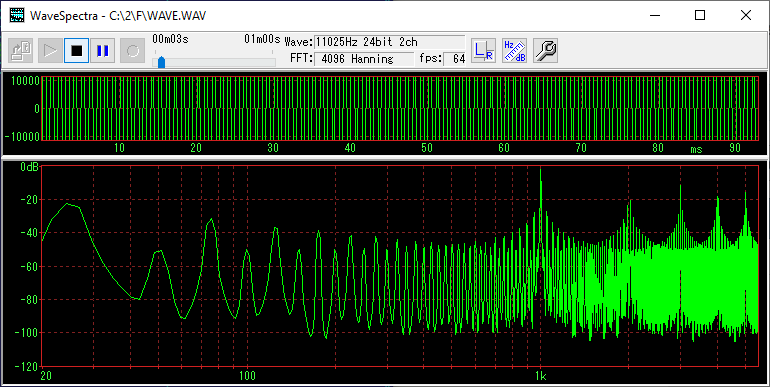Screen dimensions: 770x387
Task: Start playback with the Play button
Action: [x=50, y=51]
